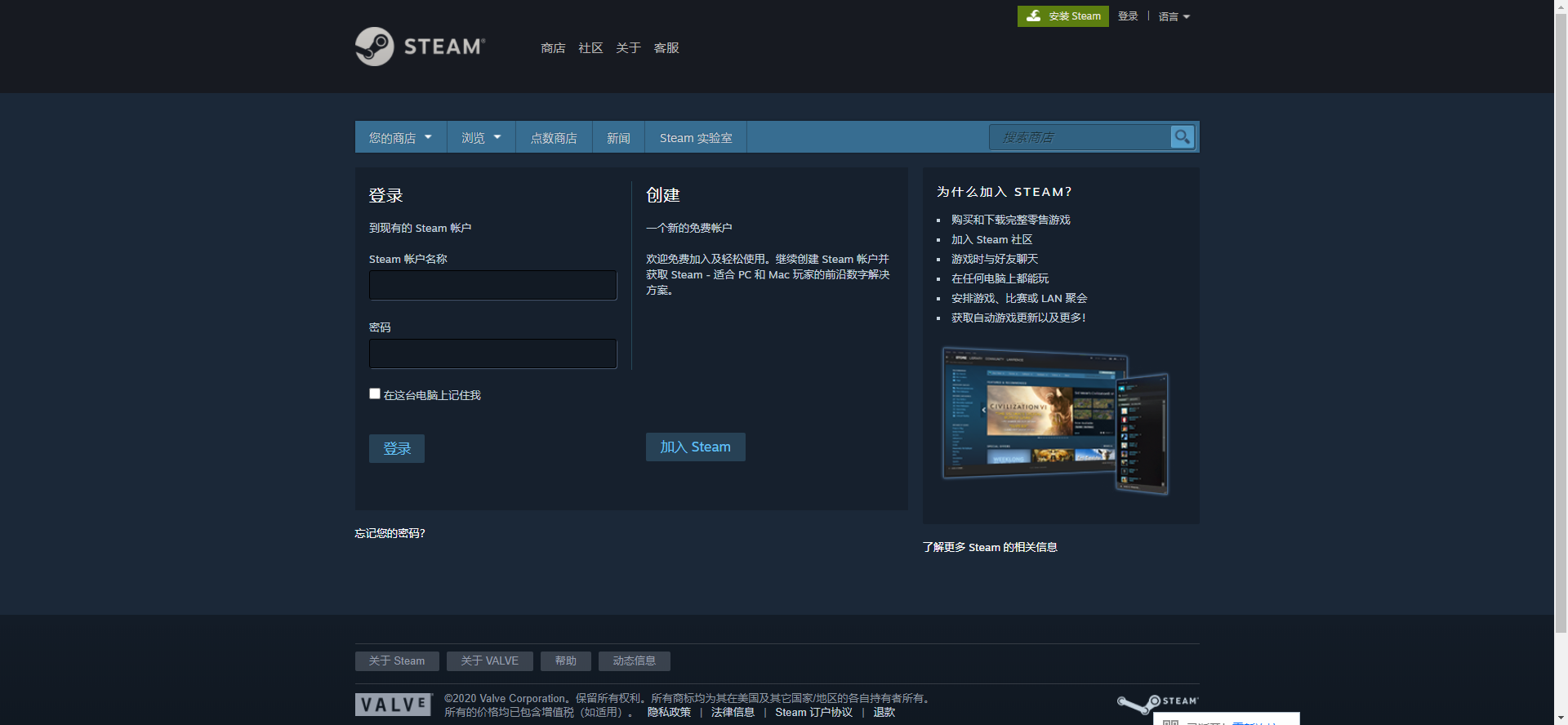The image size is (1568, 725).
Task: Click the 购买和下载完整零售游戏 list item
Action: pyautogui.click(x=1011, y=220)
